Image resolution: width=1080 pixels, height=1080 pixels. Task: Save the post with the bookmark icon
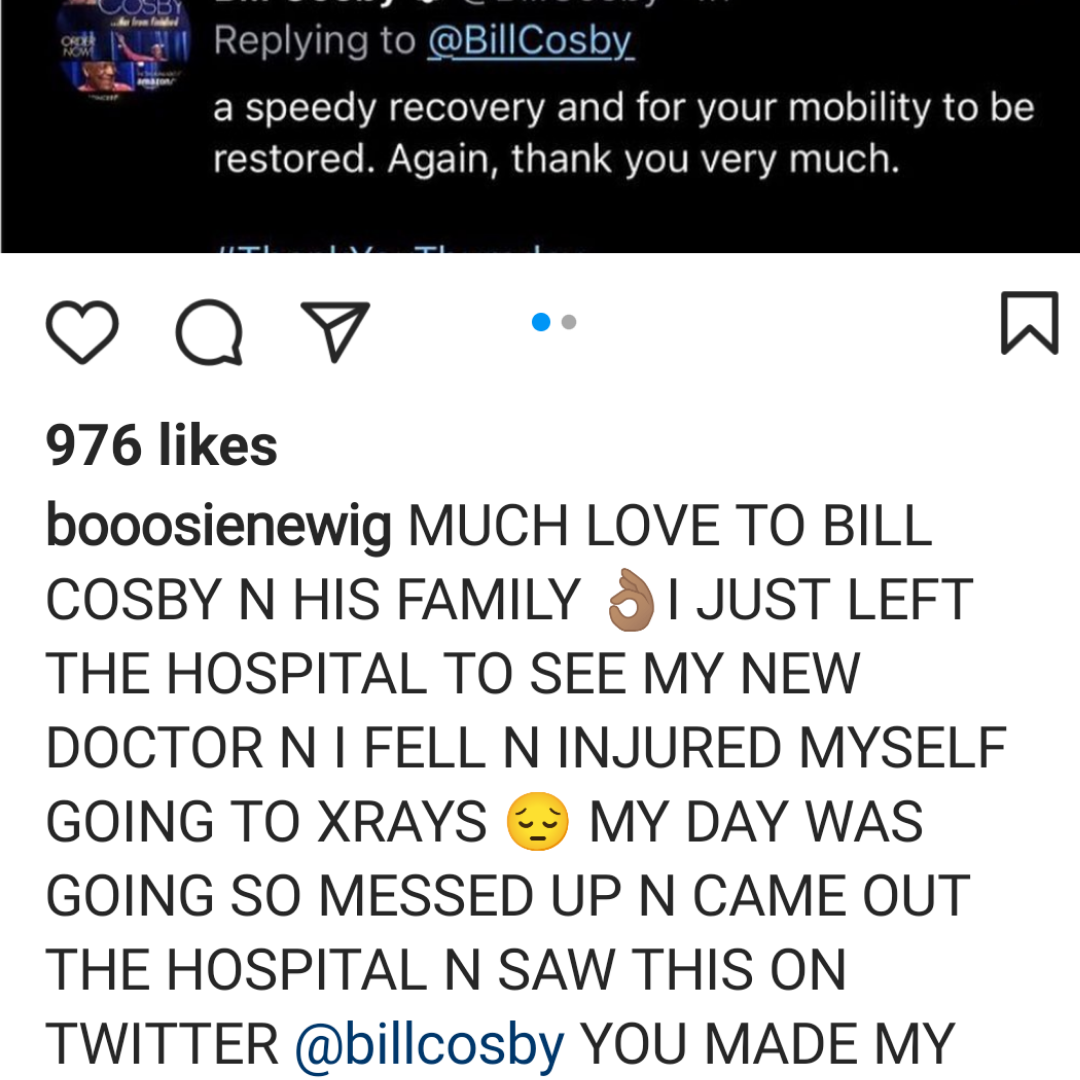pos(1029,322)
